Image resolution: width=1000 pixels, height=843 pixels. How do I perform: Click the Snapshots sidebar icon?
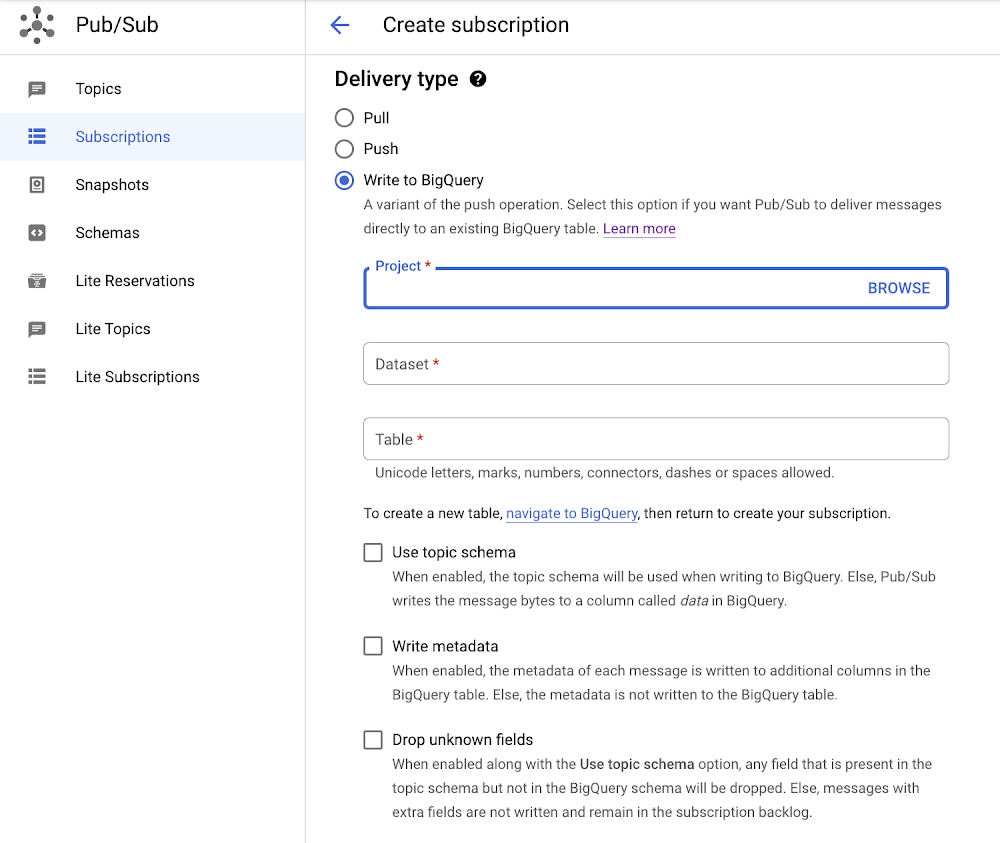click(37, 185)
